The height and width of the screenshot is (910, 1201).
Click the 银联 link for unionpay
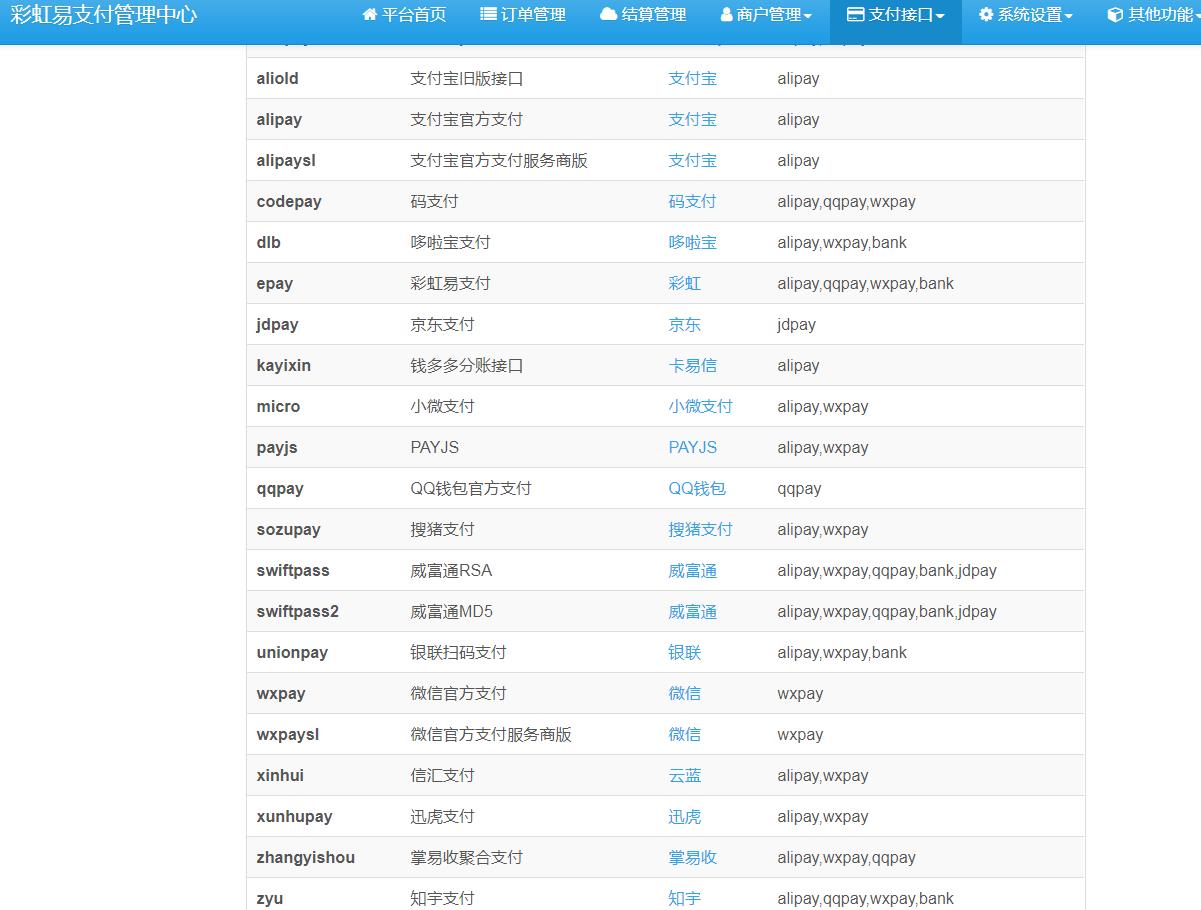(684, 653)
